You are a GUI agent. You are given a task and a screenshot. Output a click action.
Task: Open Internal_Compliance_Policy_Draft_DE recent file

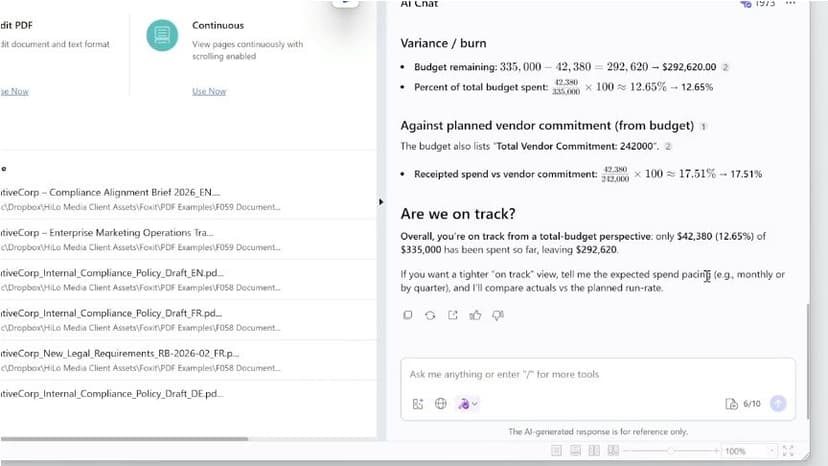coord(187,394)
